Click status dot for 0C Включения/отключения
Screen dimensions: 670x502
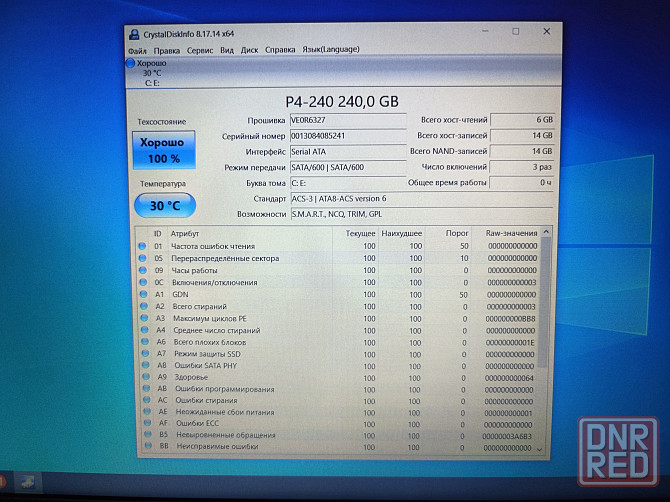tap(143, 282)
